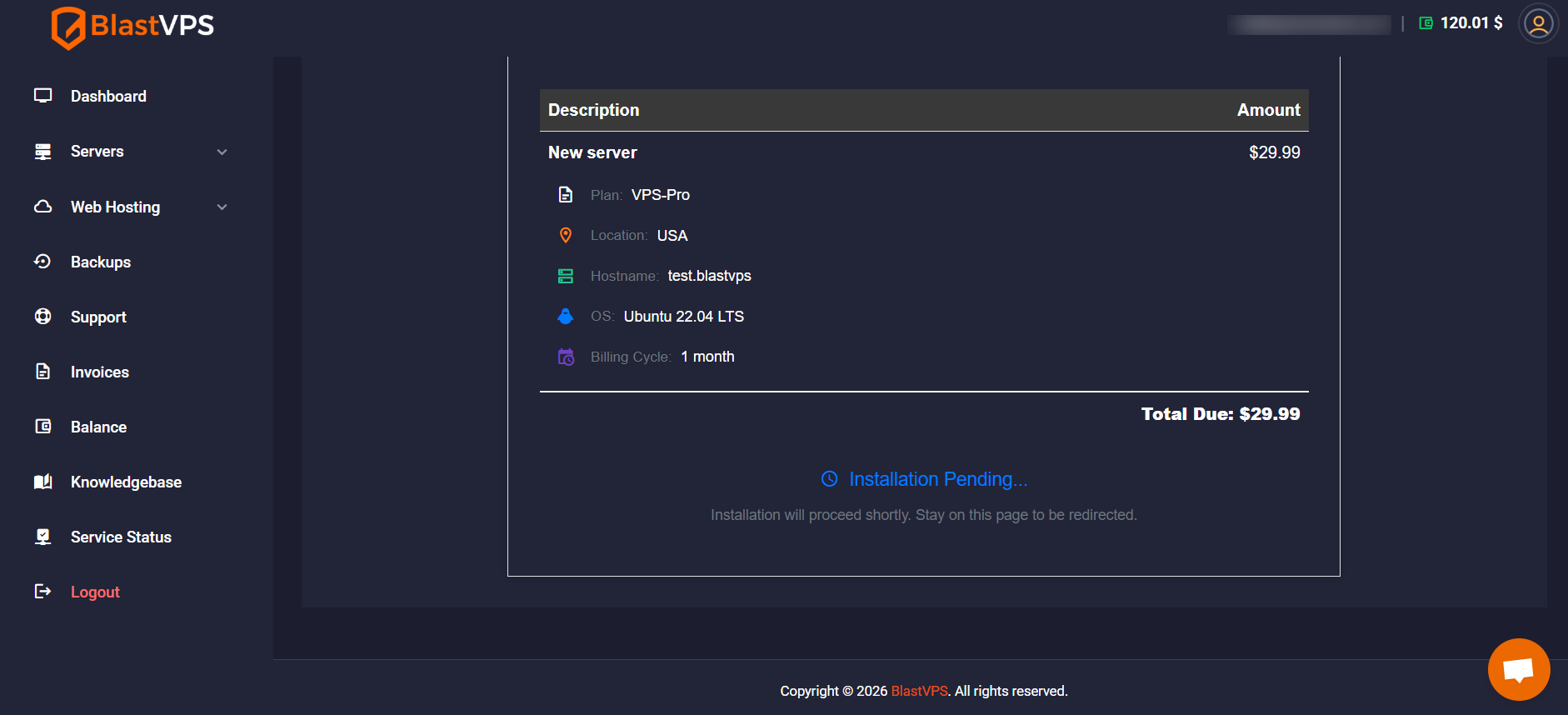Click the Support lifebuoy icon
Screen dimensions: 1568x715
point(43,317)
